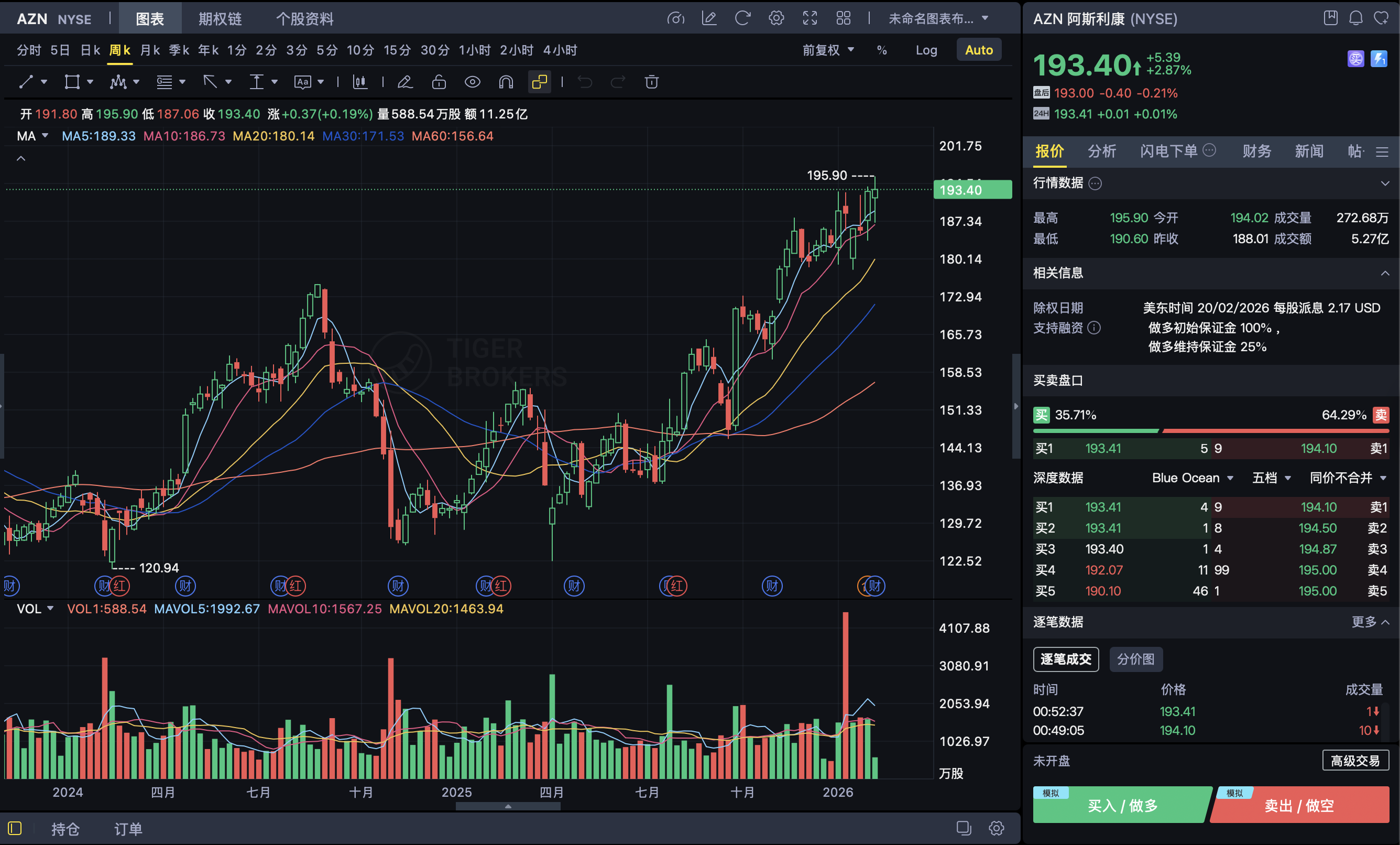Select the eraser/pencil drawing tool icon
Viewport: 1400px width, 845px height.
pos(404,82)
